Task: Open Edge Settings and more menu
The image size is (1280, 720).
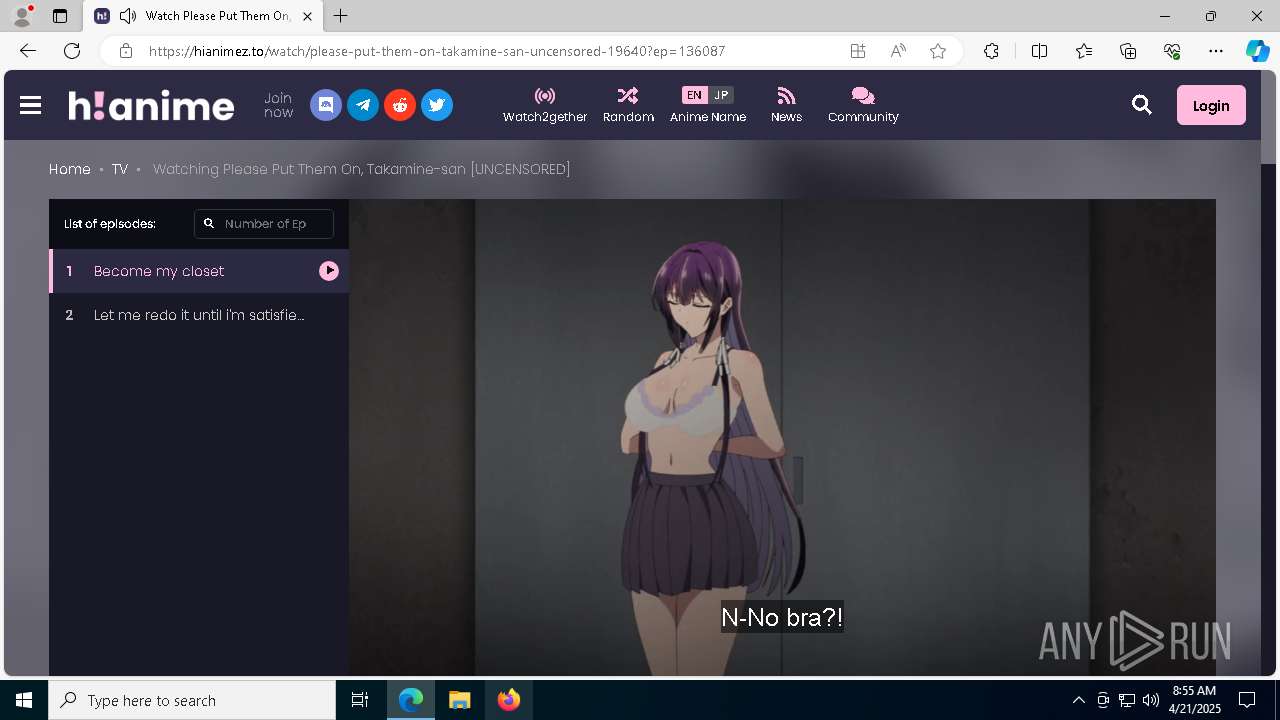Action: click(1216, 51)
